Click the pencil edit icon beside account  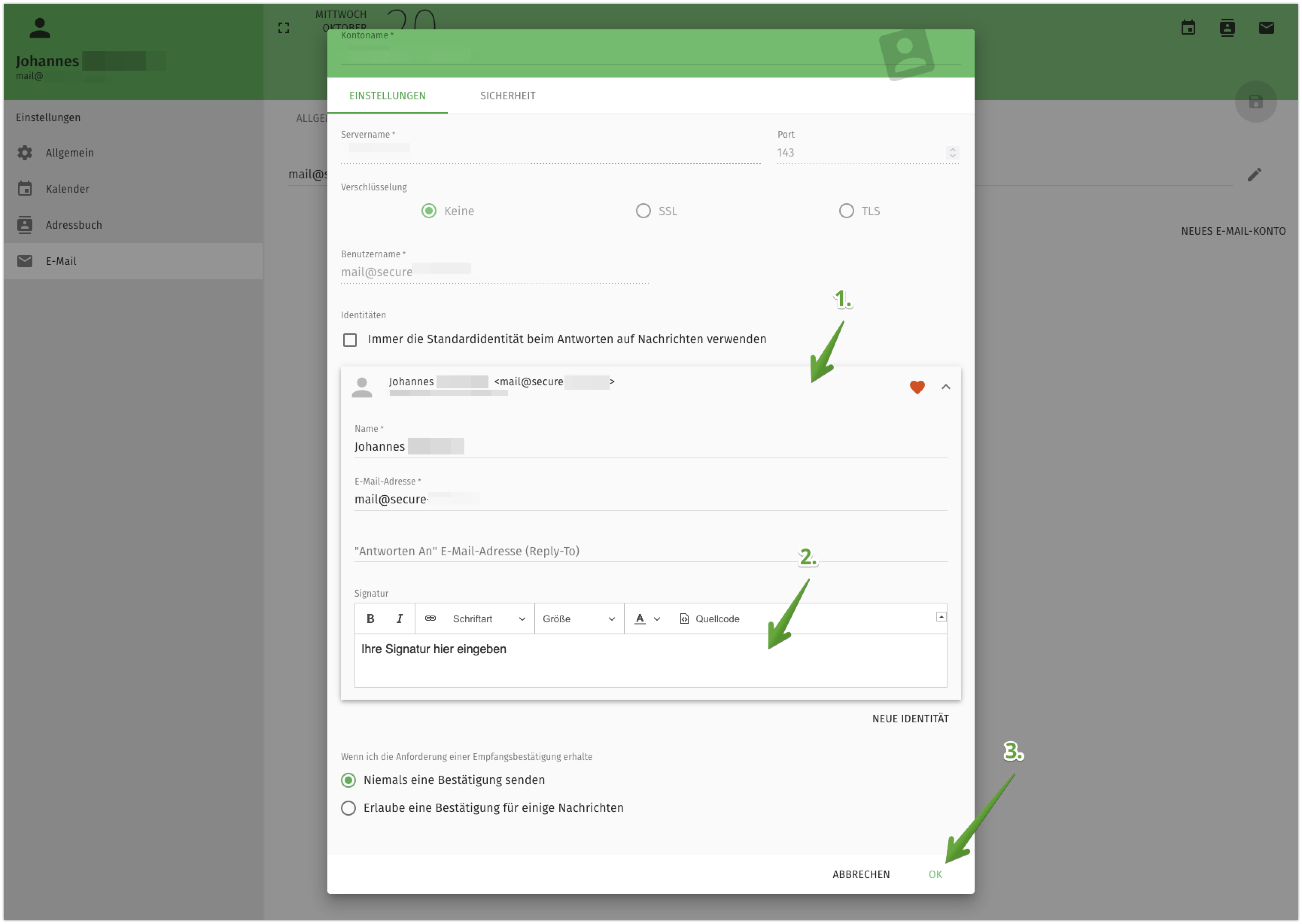(1254, 175)
